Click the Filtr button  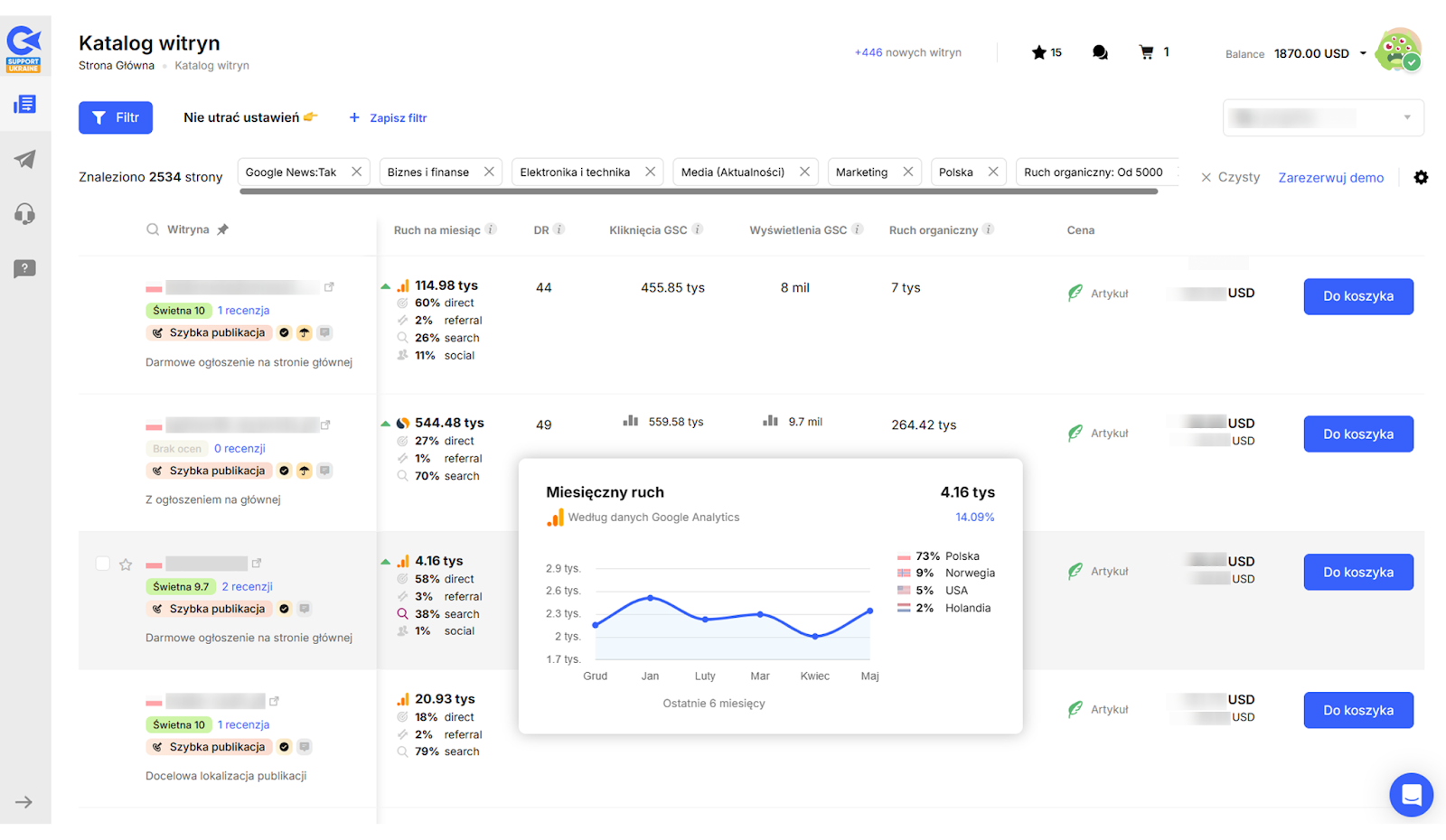click(x=116, y=117)
